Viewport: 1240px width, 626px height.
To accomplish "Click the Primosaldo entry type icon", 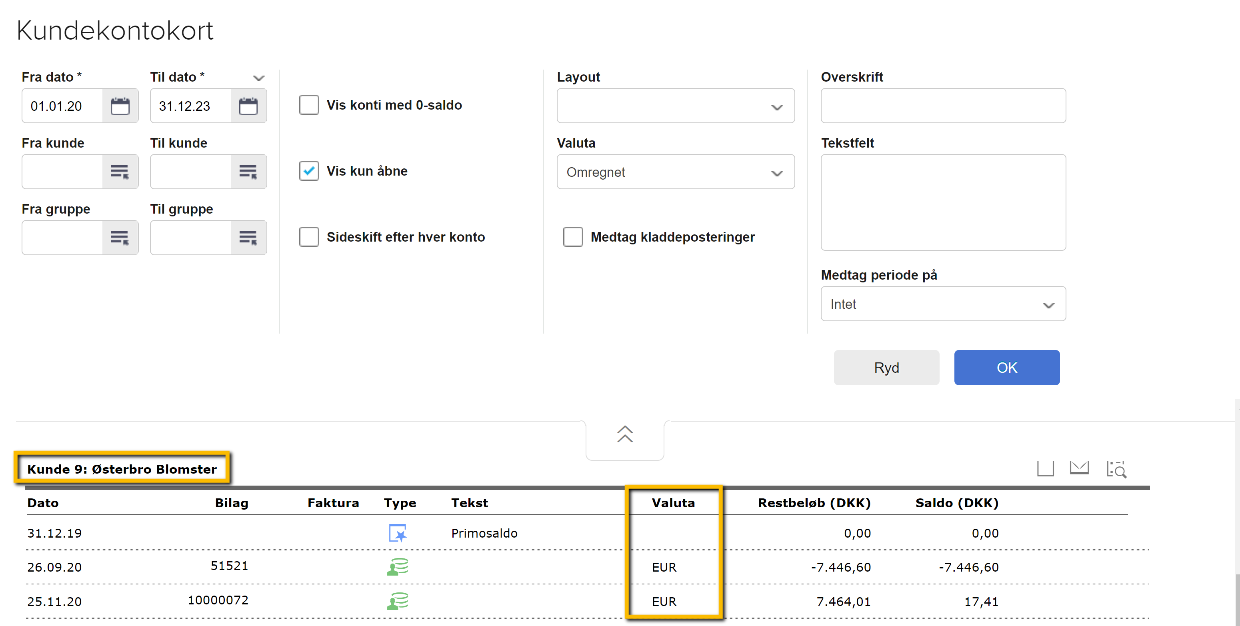I will [x=397, y=534].
